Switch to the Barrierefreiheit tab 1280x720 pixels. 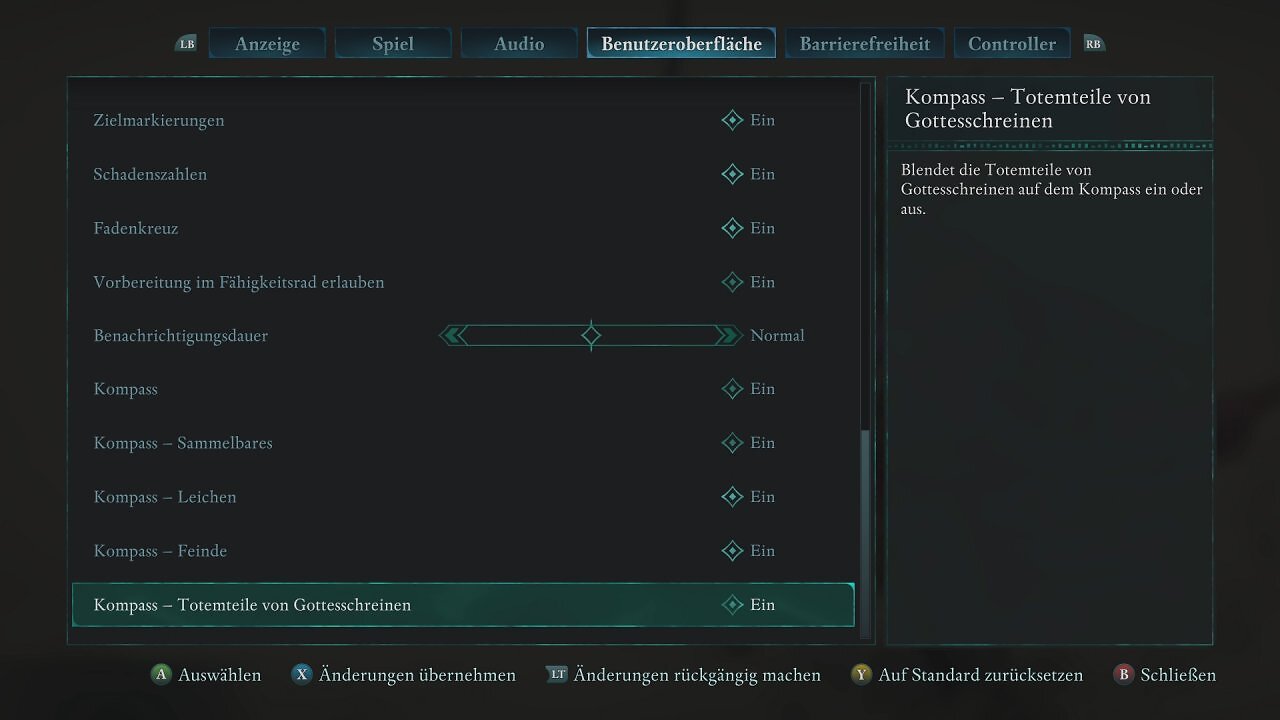(865, 44)
